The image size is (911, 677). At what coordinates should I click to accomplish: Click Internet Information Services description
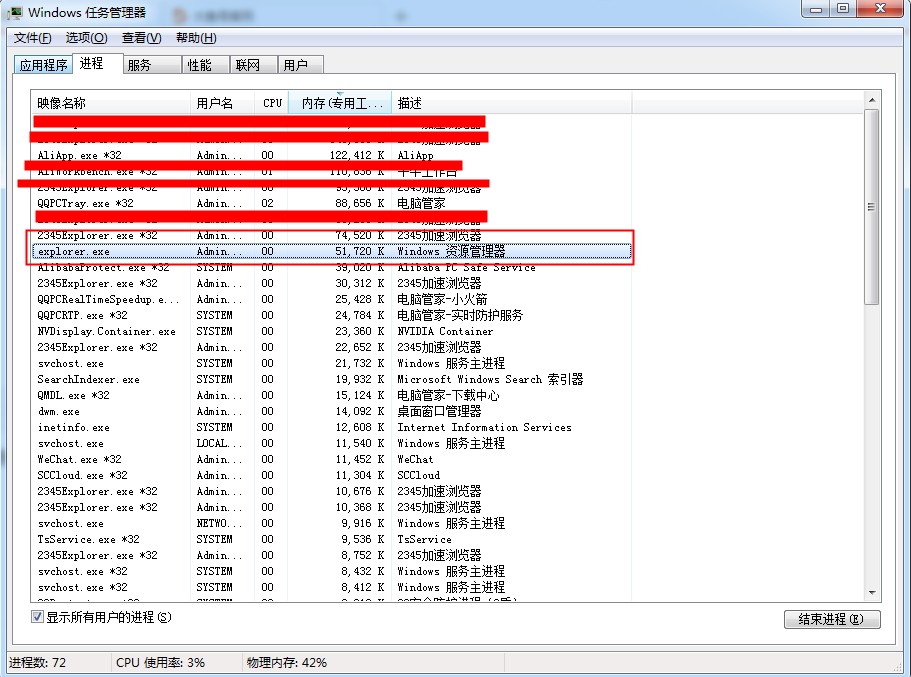485,427
